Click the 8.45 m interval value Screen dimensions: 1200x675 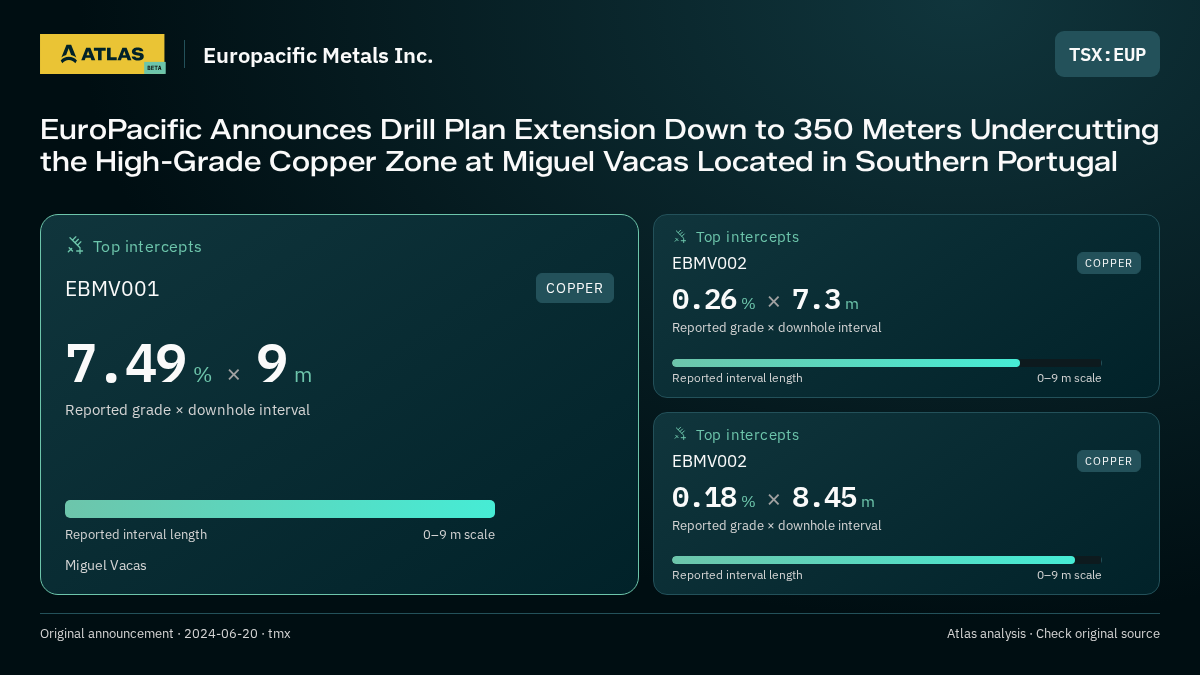(x=833, y=498)
